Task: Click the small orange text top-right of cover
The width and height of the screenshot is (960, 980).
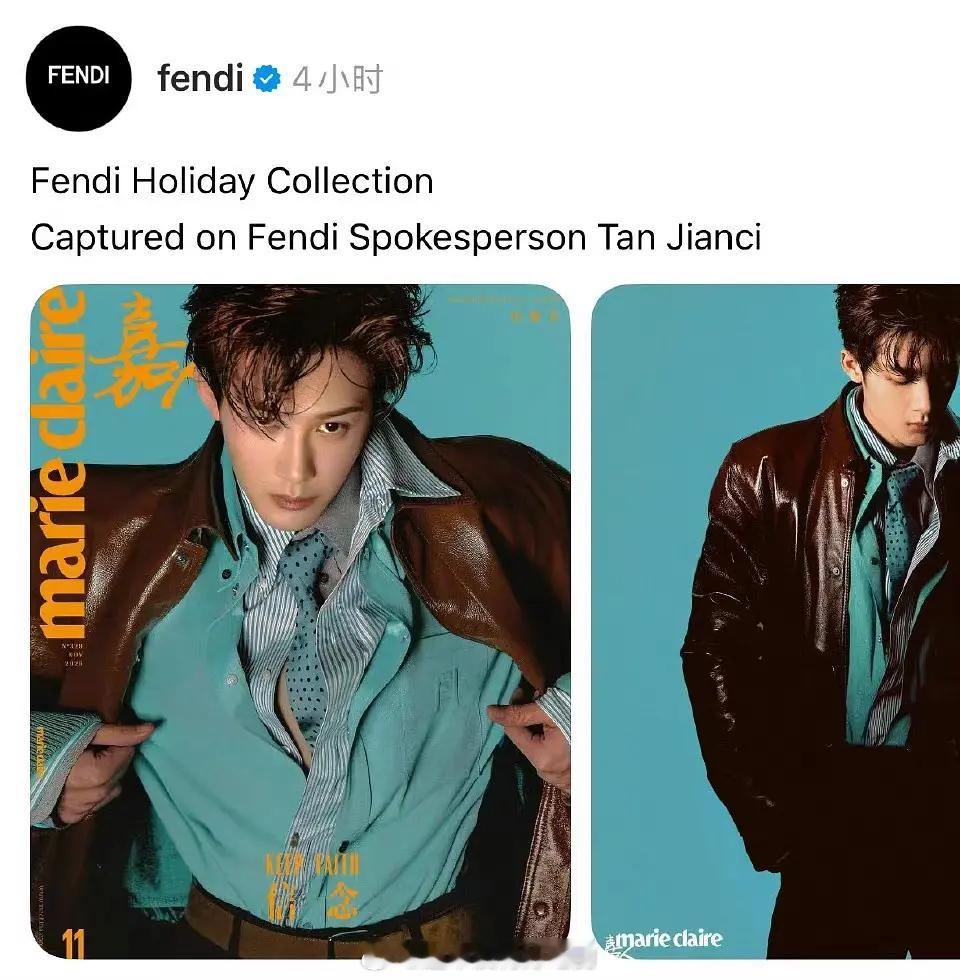Action: (504, 308)
